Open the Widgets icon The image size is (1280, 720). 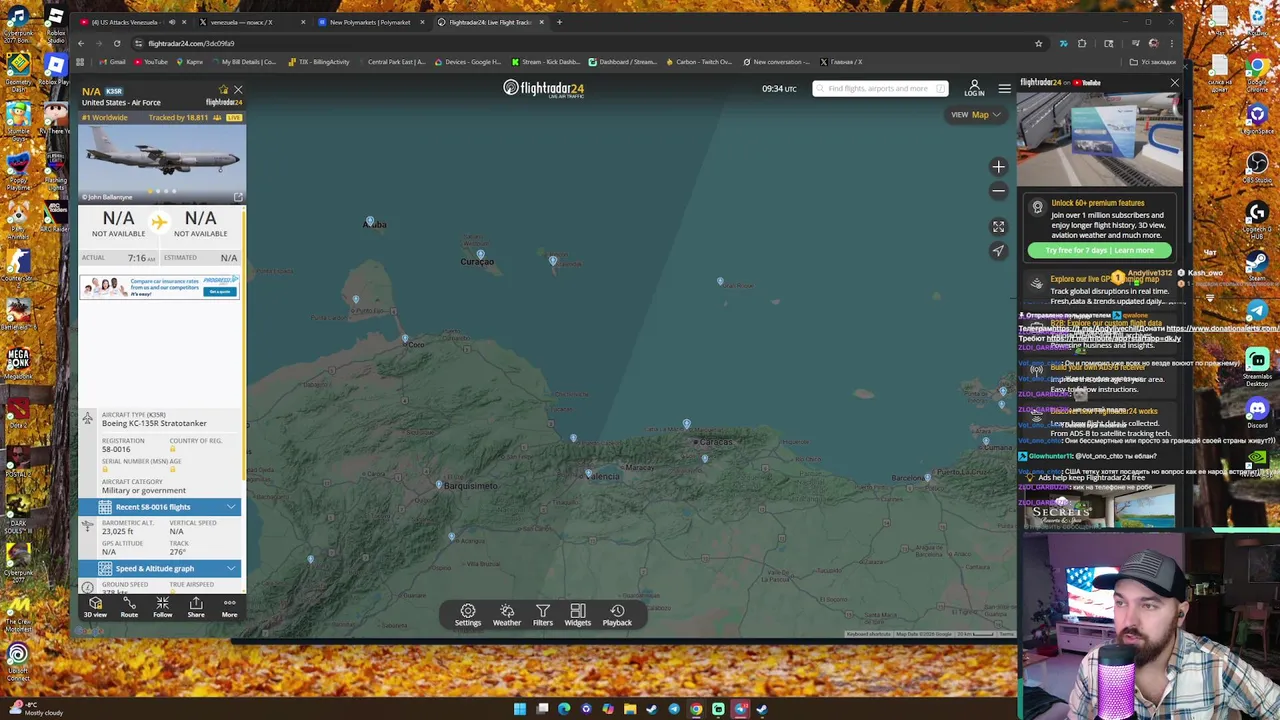tap(577, 615)
